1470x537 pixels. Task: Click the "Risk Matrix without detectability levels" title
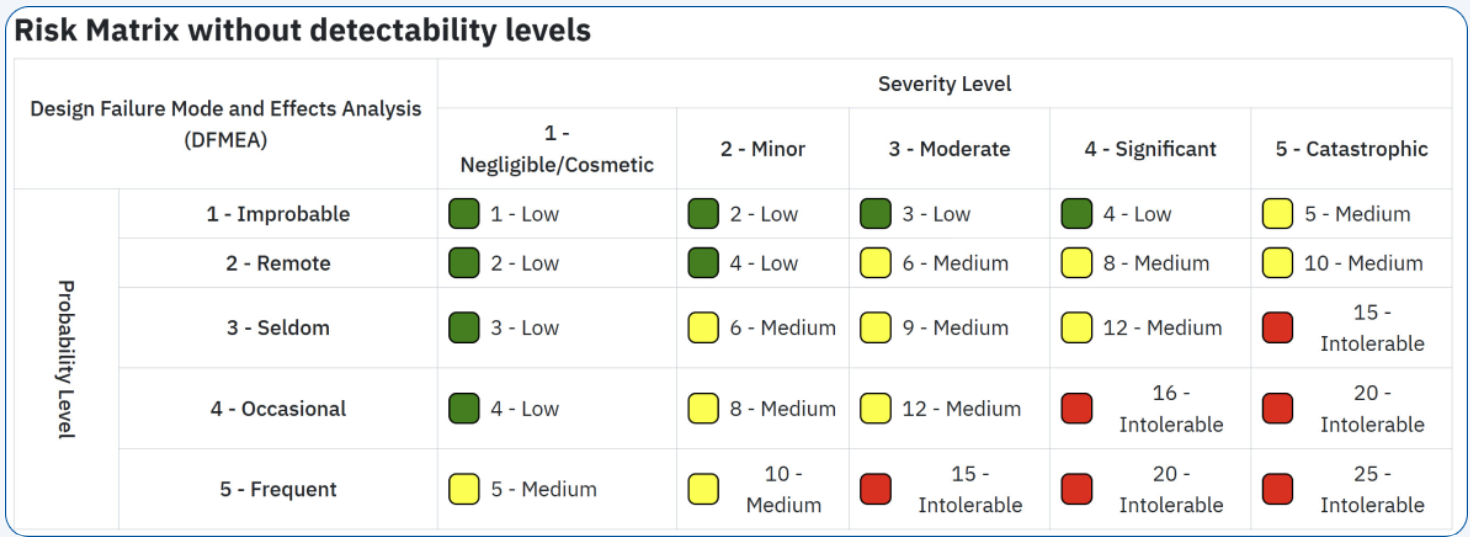(x=302, y=31)
